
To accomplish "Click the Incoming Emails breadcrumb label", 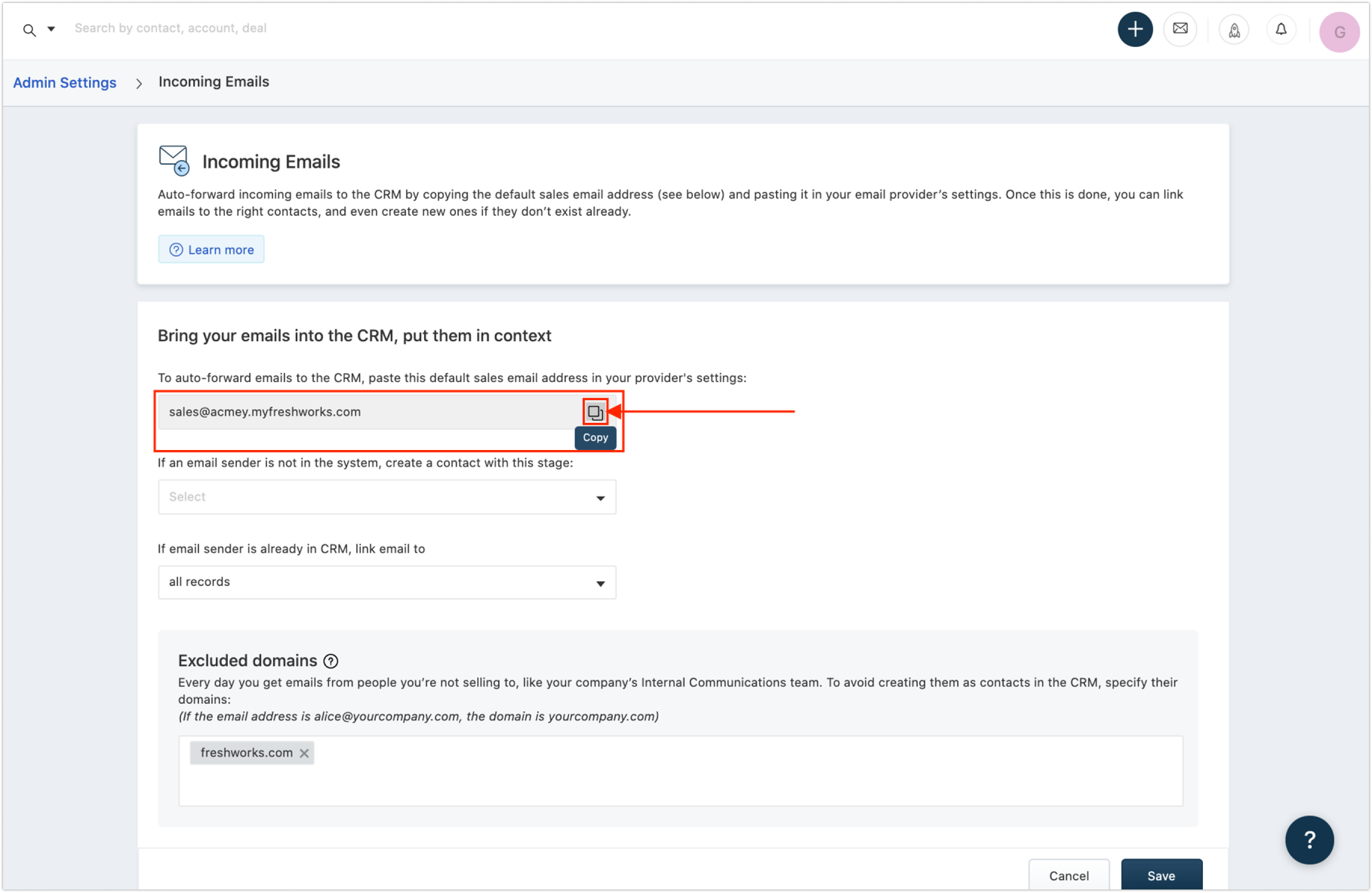I will click(214, 82).
